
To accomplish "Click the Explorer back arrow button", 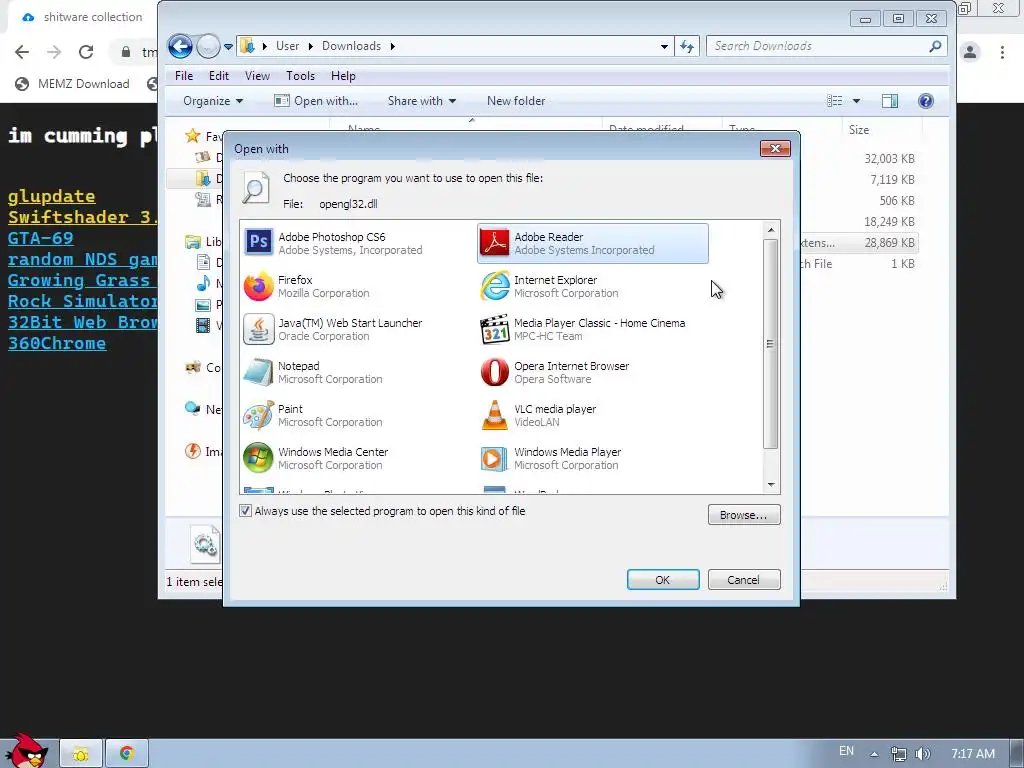I will click(x=180, y=46).
